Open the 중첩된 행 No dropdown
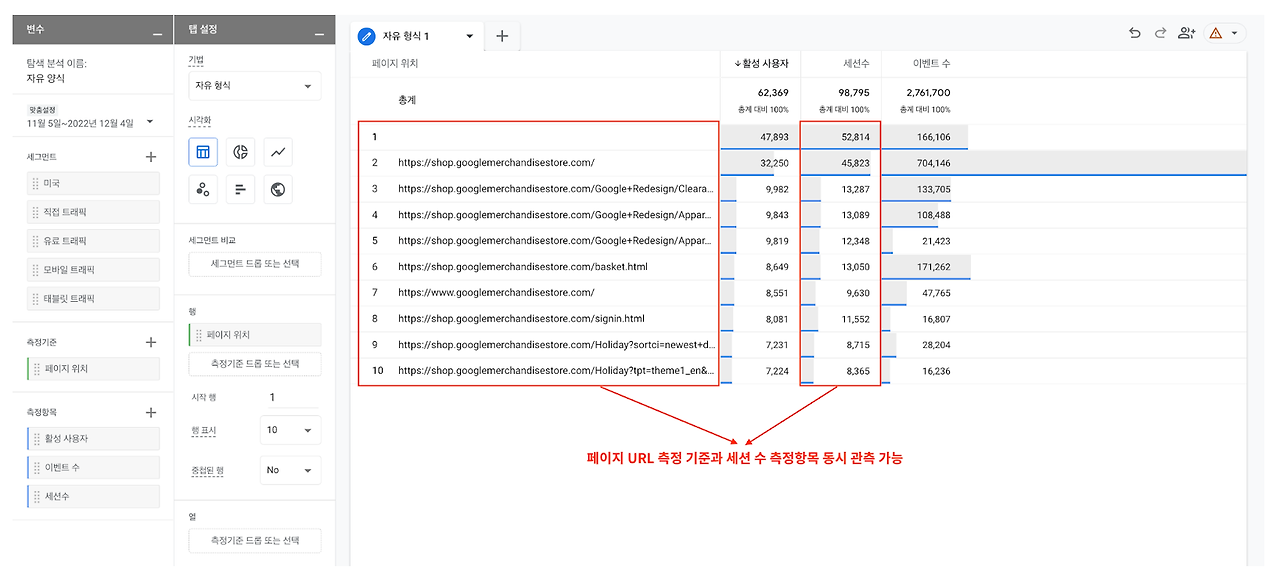The height and width of the screenshot is (581, 1280). (290, 470)
